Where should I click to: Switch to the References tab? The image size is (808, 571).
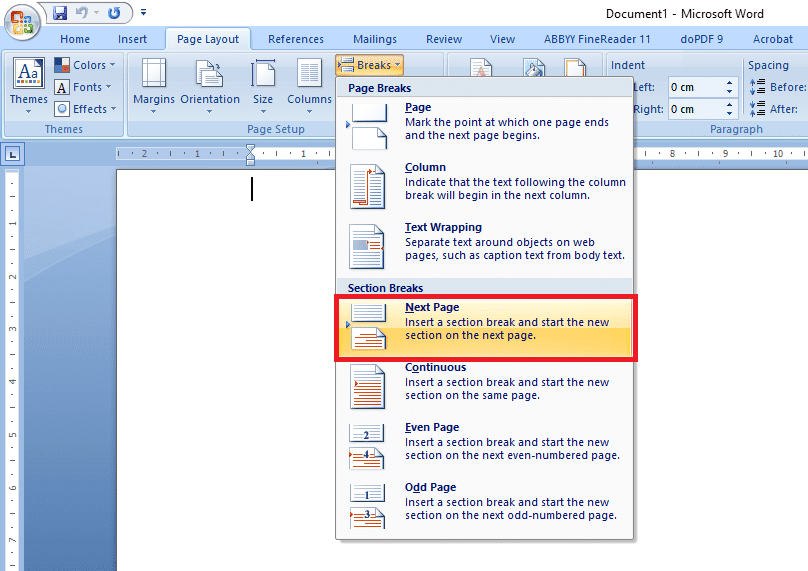pyautogui.click(x=296, y=39)
